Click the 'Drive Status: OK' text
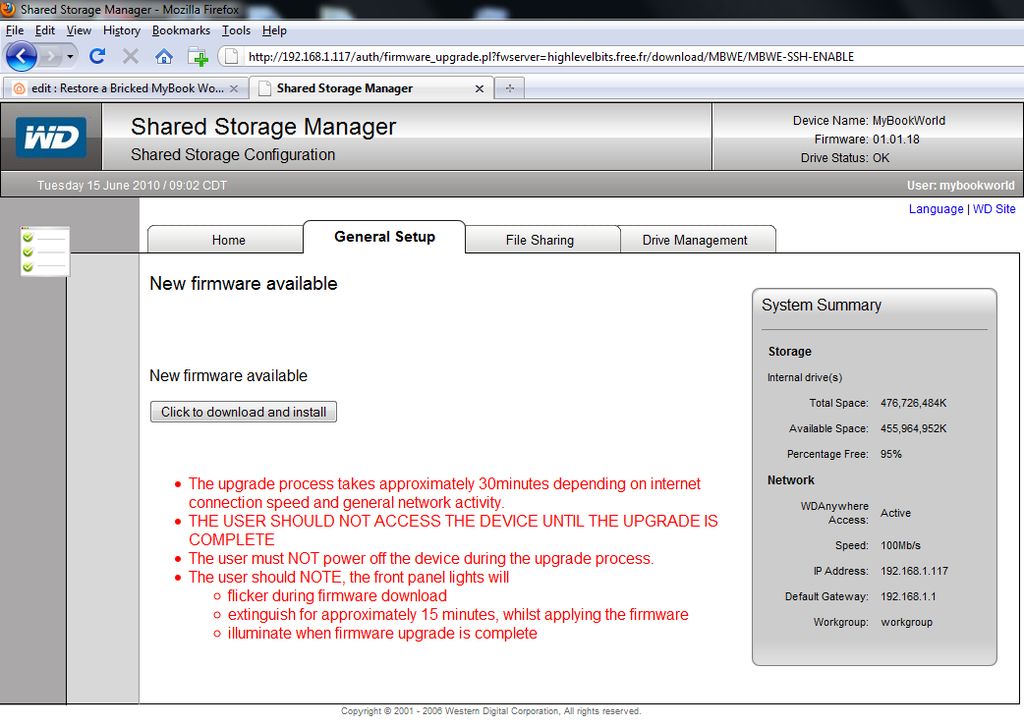This screenshot has width=1024, height=727. tap(845, 158)
